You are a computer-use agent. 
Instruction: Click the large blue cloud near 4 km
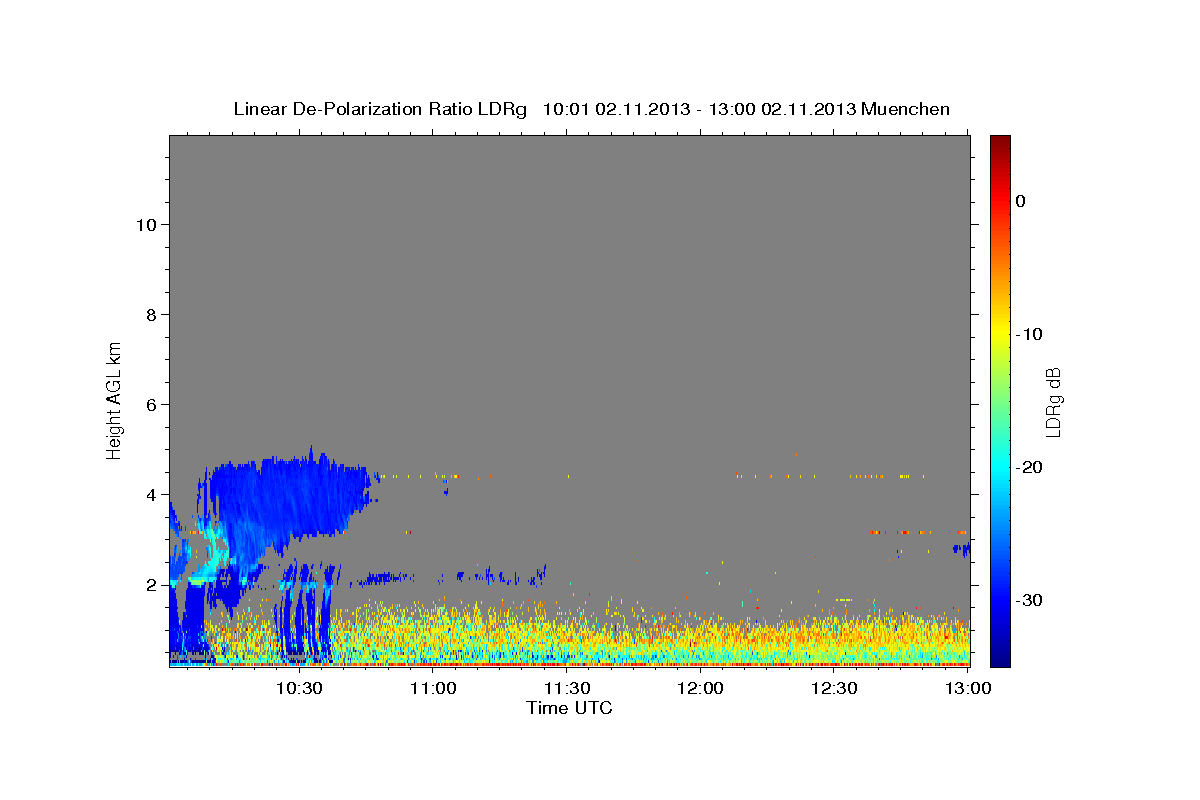pyautogui.click(x=295, y=495)
